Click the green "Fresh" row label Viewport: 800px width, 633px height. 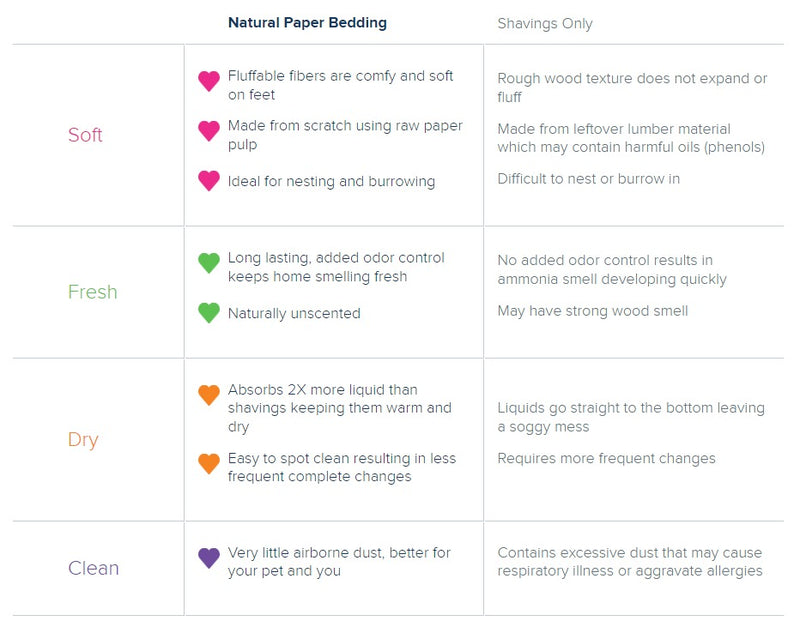92,292
